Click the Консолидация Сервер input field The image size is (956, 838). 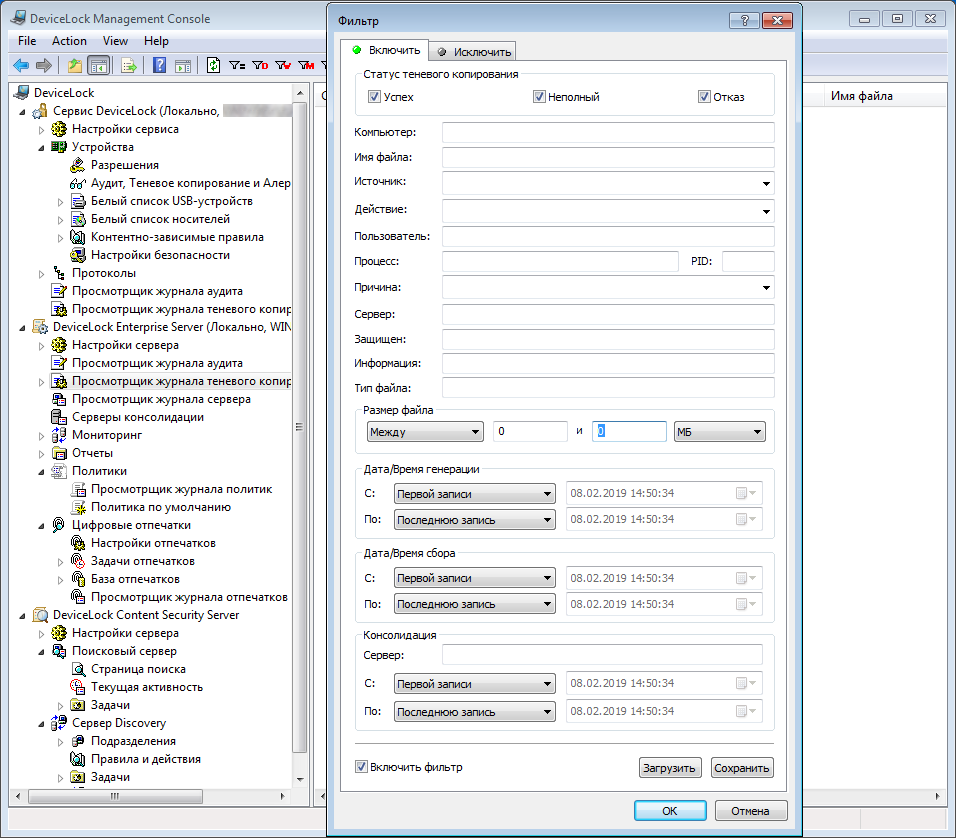[602, 655]
